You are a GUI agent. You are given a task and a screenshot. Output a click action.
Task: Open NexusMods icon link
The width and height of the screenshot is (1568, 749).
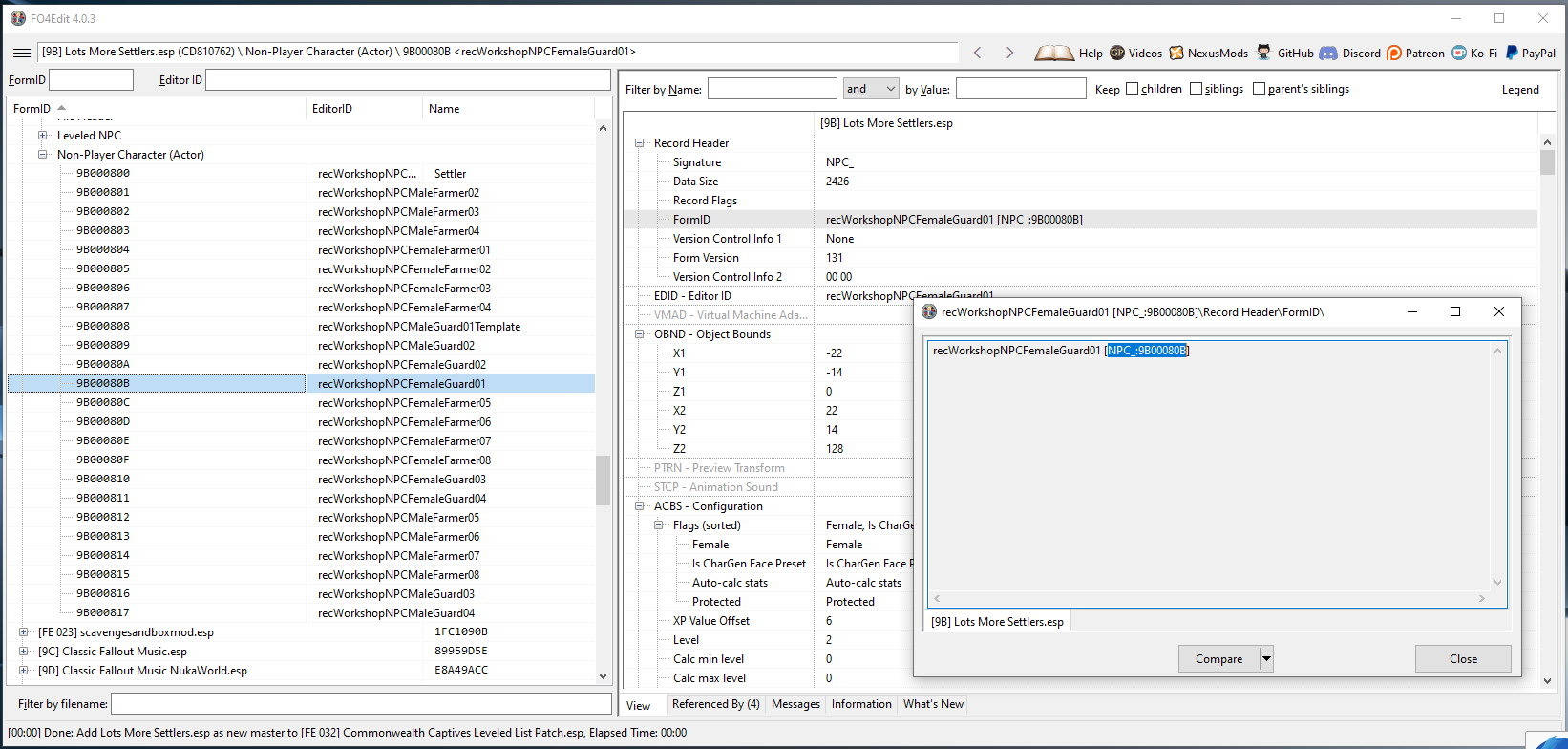point(1176,53)
